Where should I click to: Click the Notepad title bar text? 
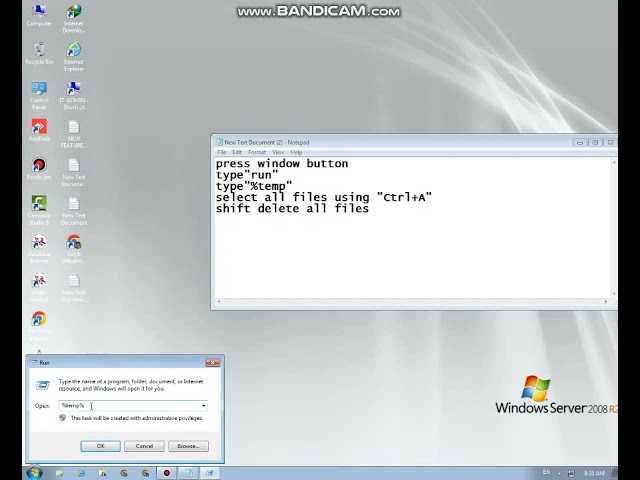click(x=267, y=142)
